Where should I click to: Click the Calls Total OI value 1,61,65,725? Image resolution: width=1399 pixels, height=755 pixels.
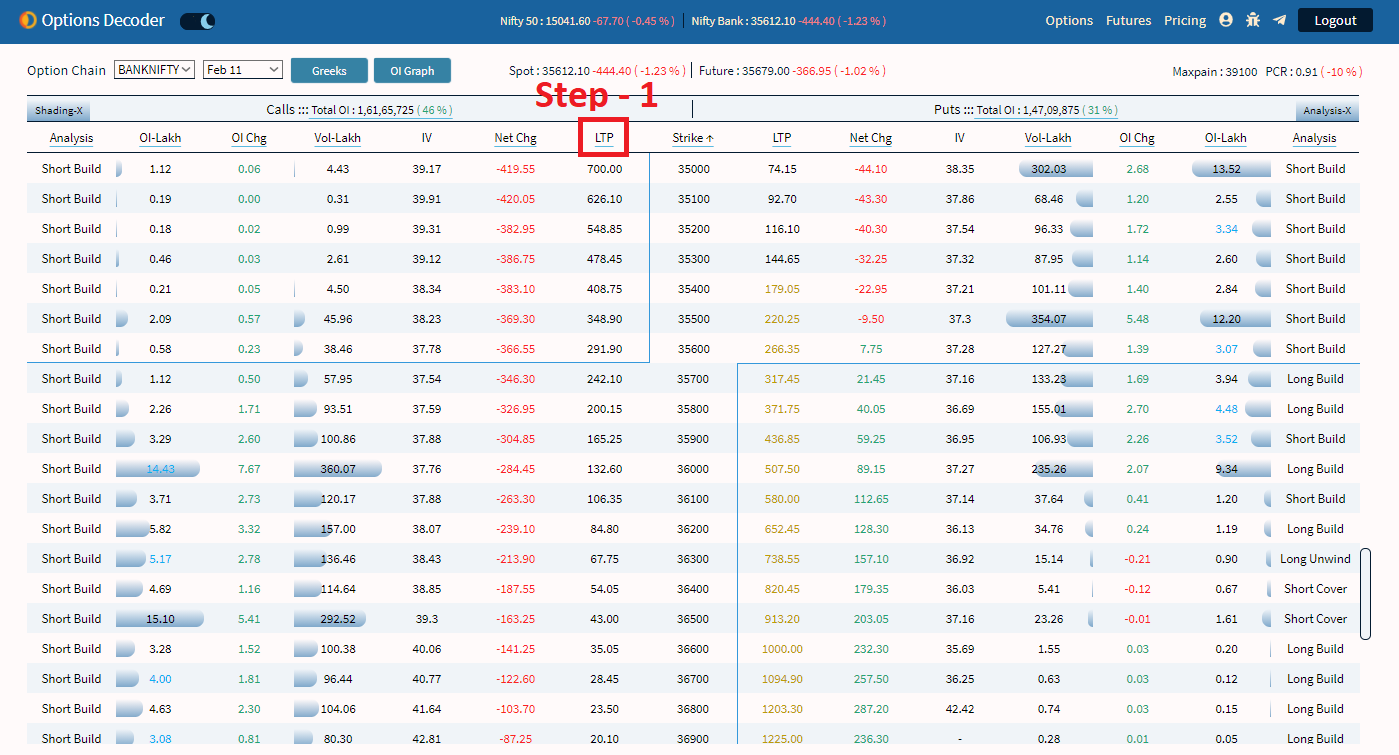pyautogui.click(x=385, y=110)
